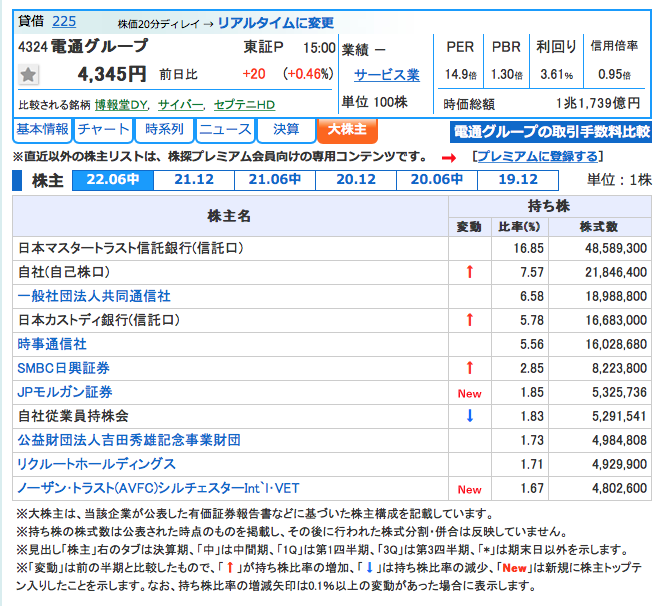Click the 21,846,400 share count
The width and height of the screenshot is (663, 606).
coord(616,272)
